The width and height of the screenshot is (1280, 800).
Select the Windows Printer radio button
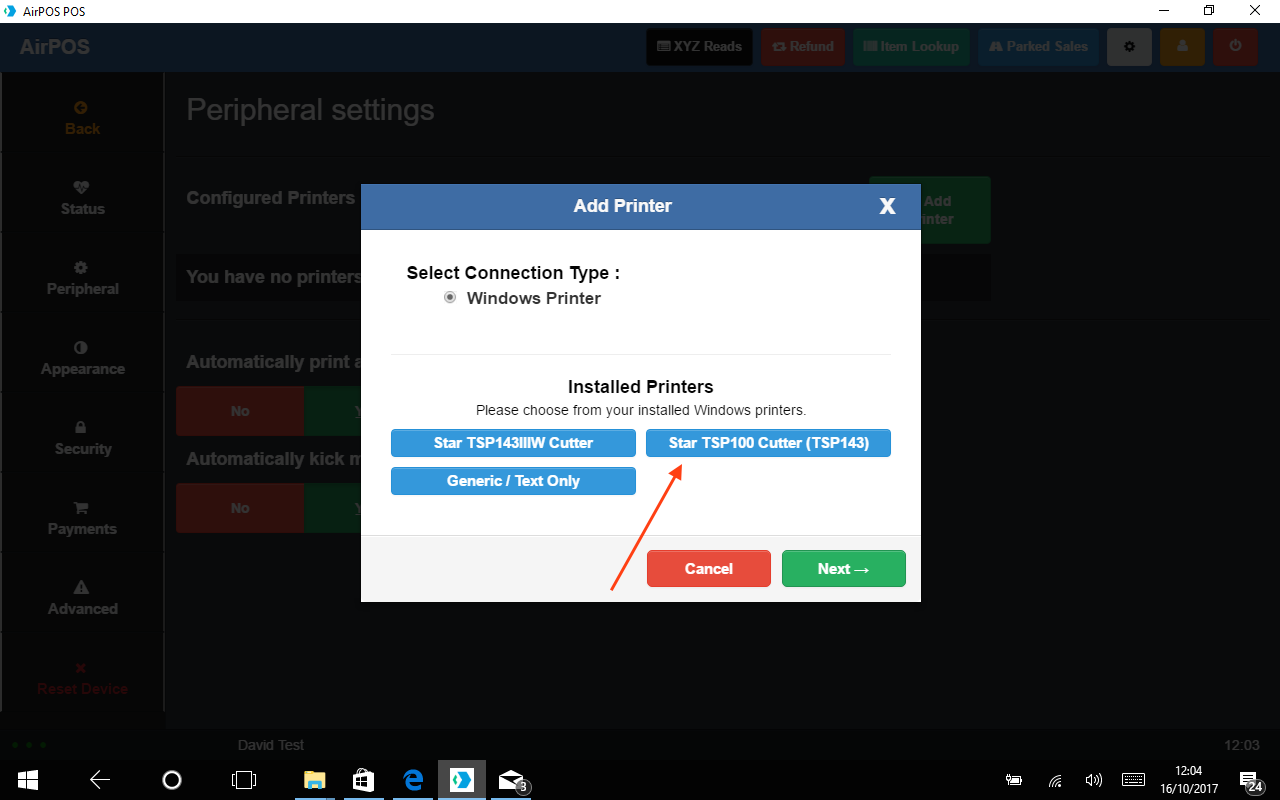(450, 298)
